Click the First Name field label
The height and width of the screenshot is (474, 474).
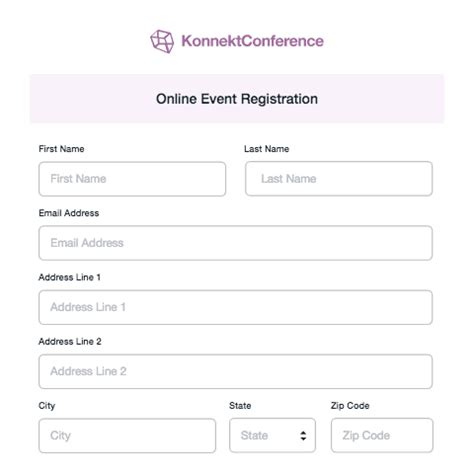pos(61,149)
